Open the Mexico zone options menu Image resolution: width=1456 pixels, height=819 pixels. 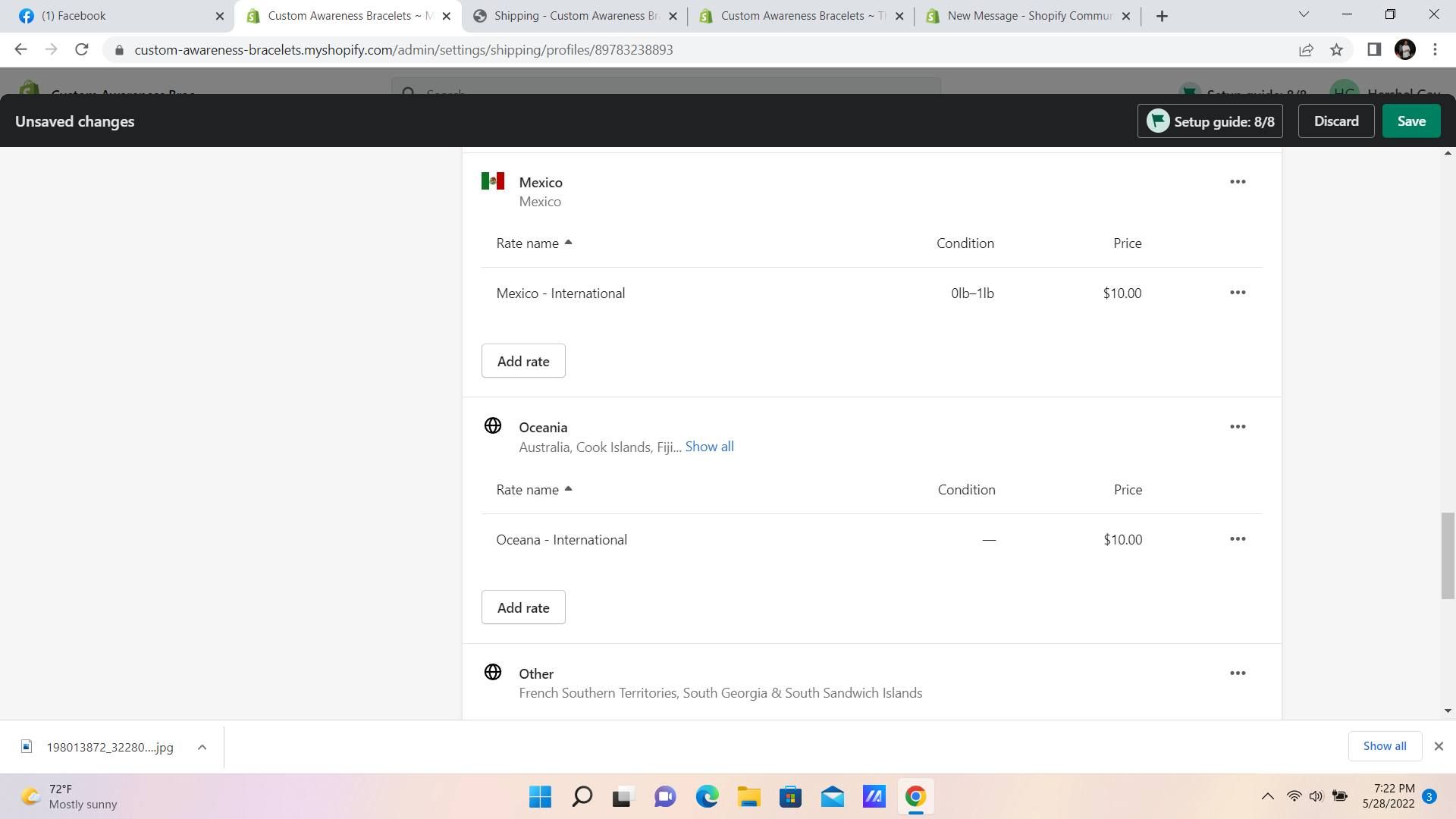click(x=1237, y=182)
